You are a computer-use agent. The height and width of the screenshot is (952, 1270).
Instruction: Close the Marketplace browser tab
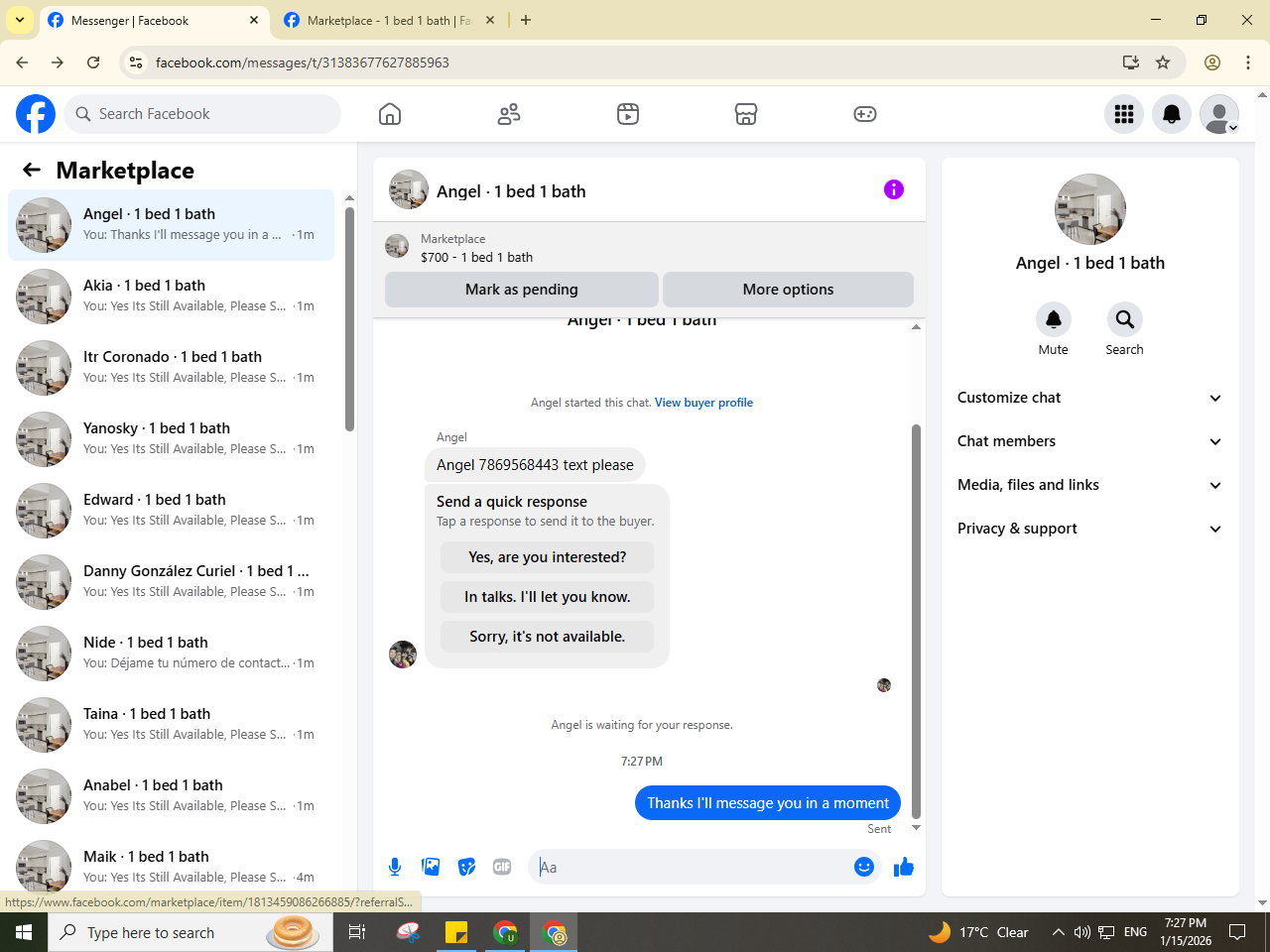490,20
